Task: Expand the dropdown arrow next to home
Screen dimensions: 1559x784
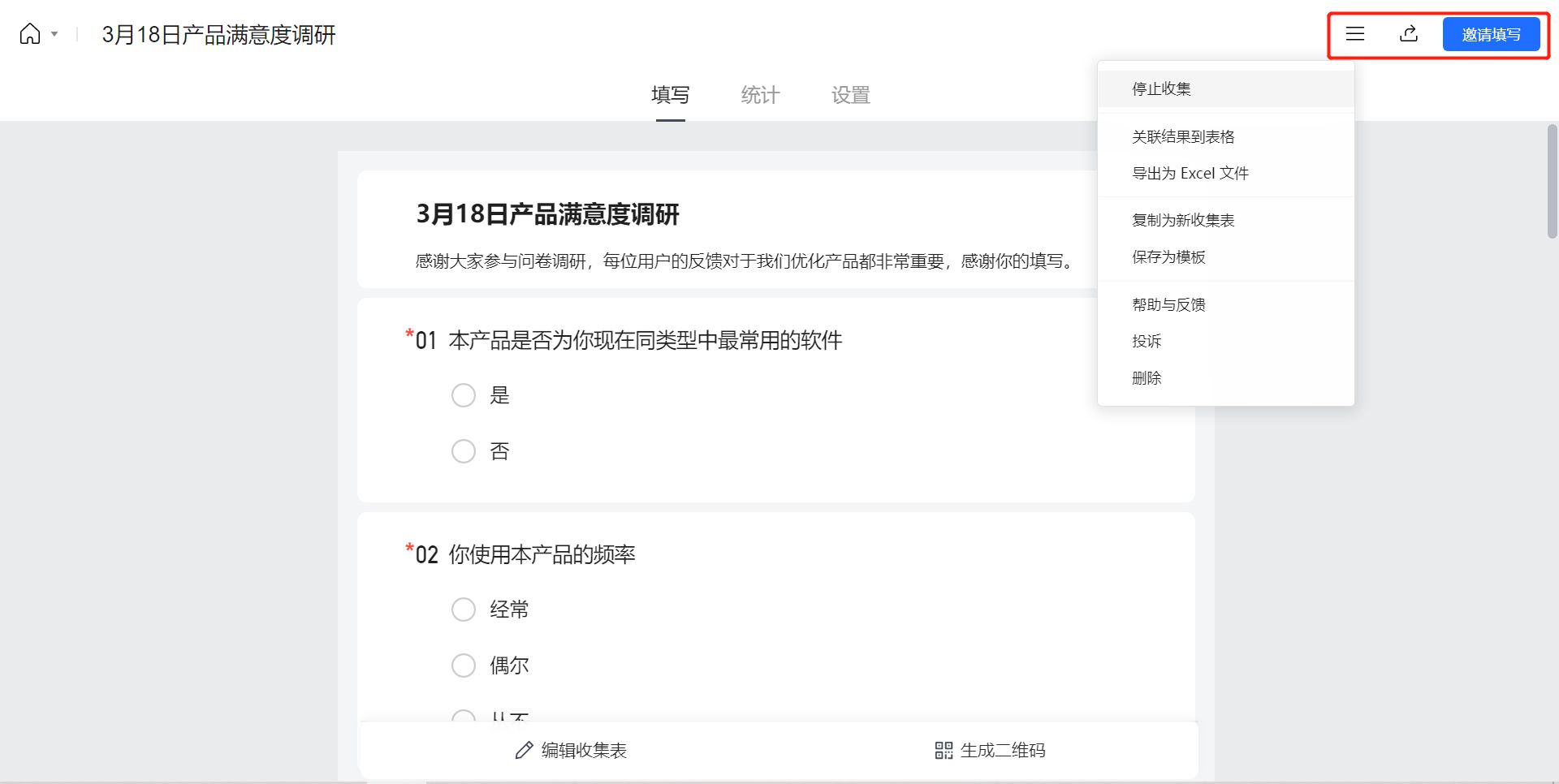Action: (54, 34)
